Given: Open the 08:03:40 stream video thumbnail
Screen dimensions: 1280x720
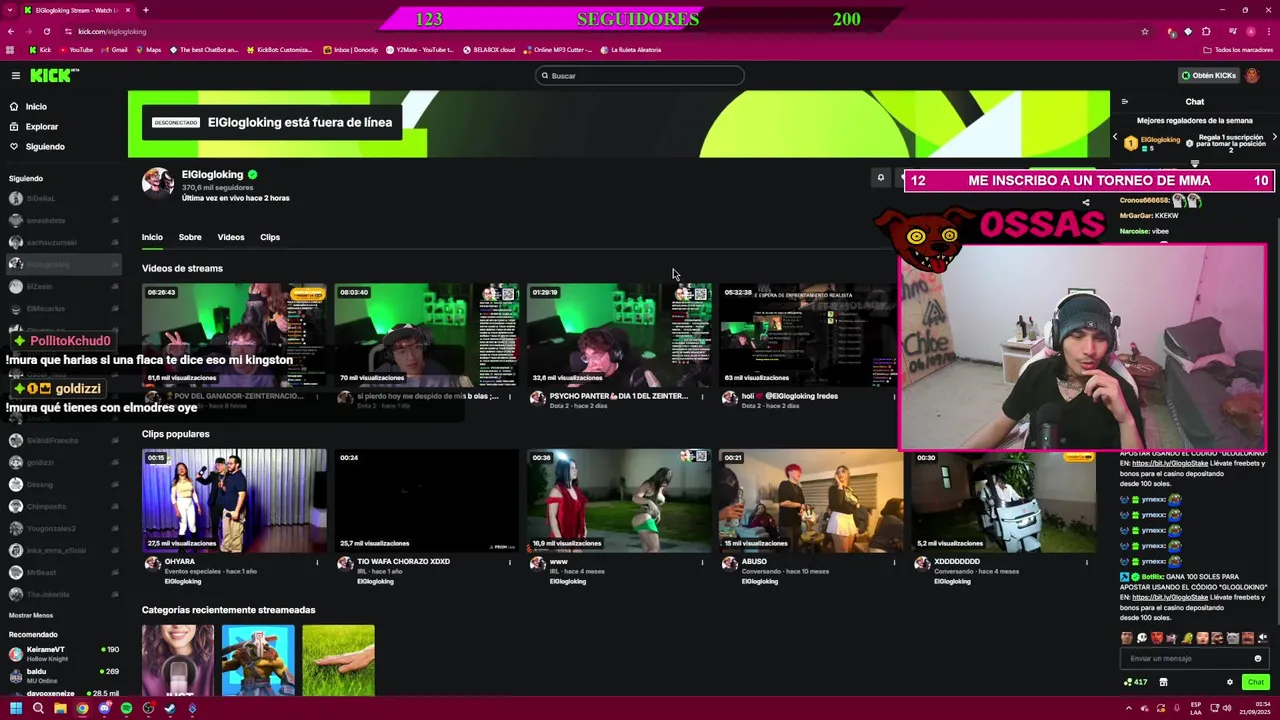Looking at the screenshot, I should (427, 335).
